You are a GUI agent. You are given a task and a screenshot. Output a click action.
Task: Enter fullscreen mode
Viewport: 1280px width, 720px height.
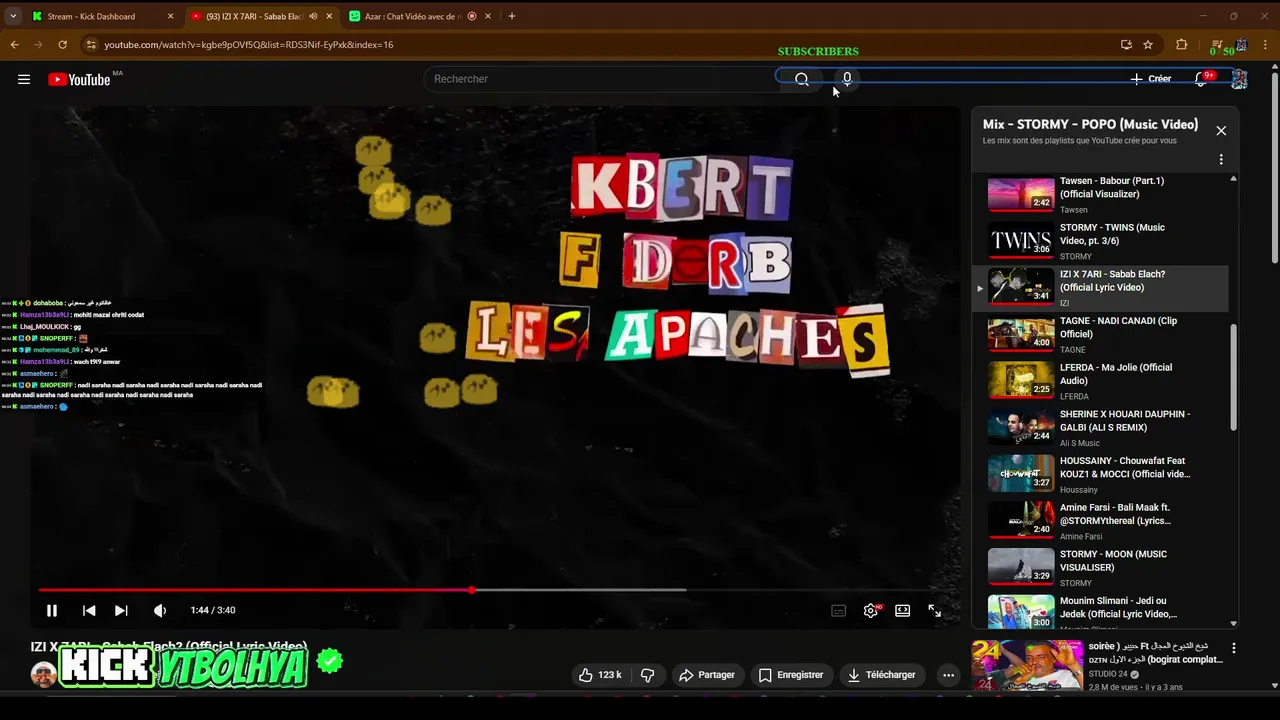tap(935, 610)
